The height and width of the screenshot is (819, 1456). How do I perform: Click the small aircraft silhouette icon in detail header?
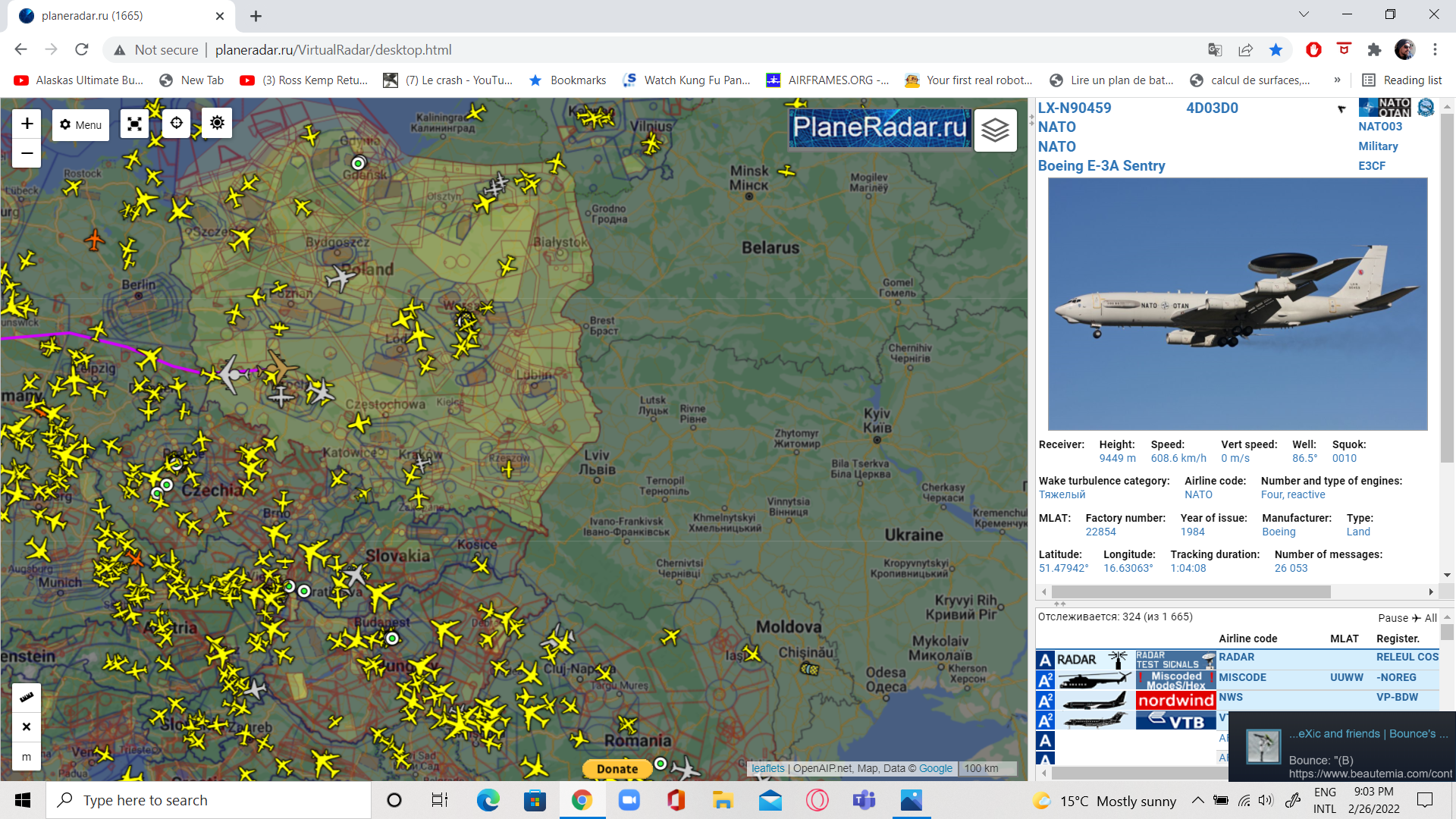pos(1341,108)
